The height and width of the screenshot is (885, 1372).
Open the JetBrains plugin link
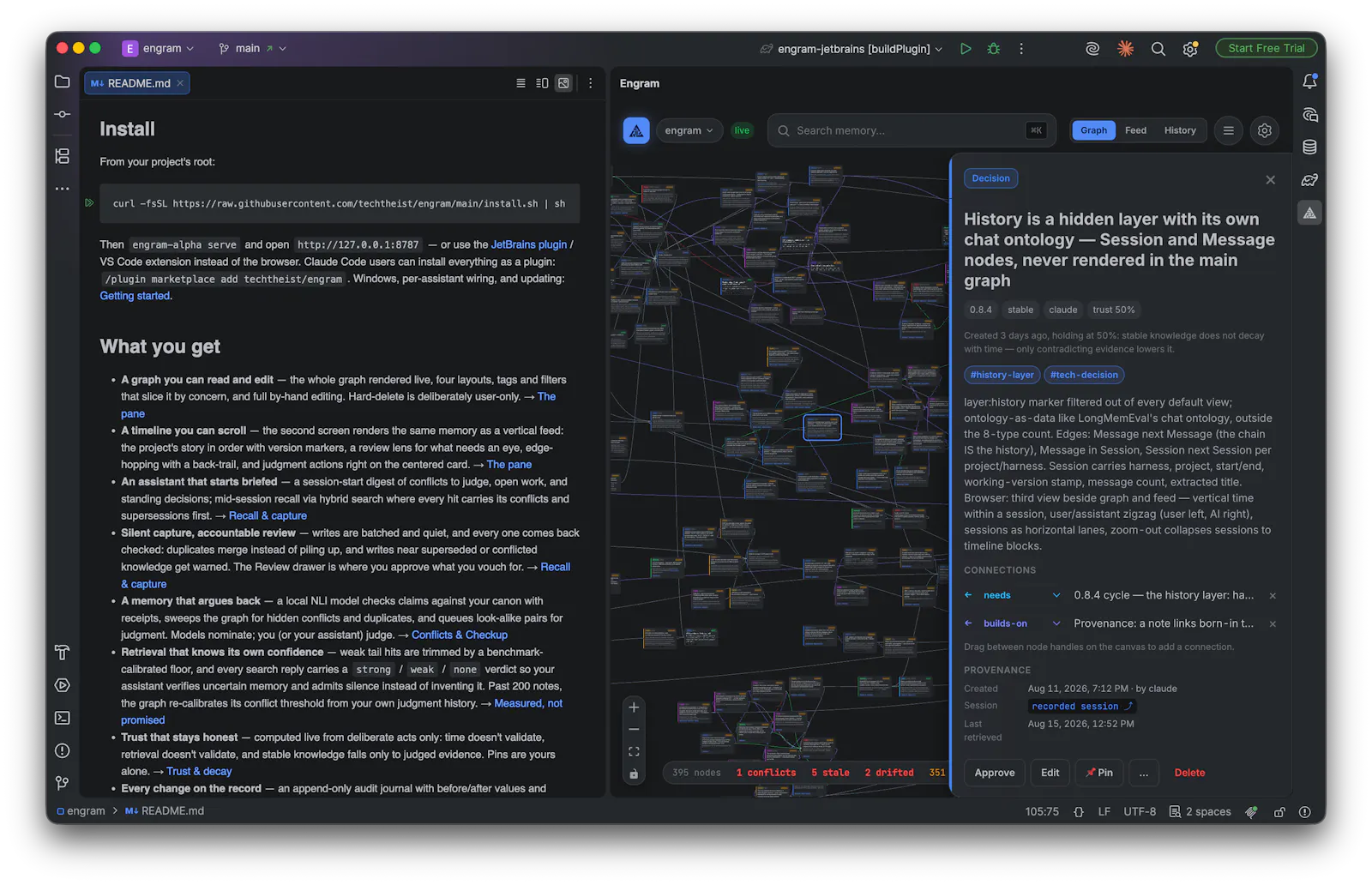click(528, 244)
